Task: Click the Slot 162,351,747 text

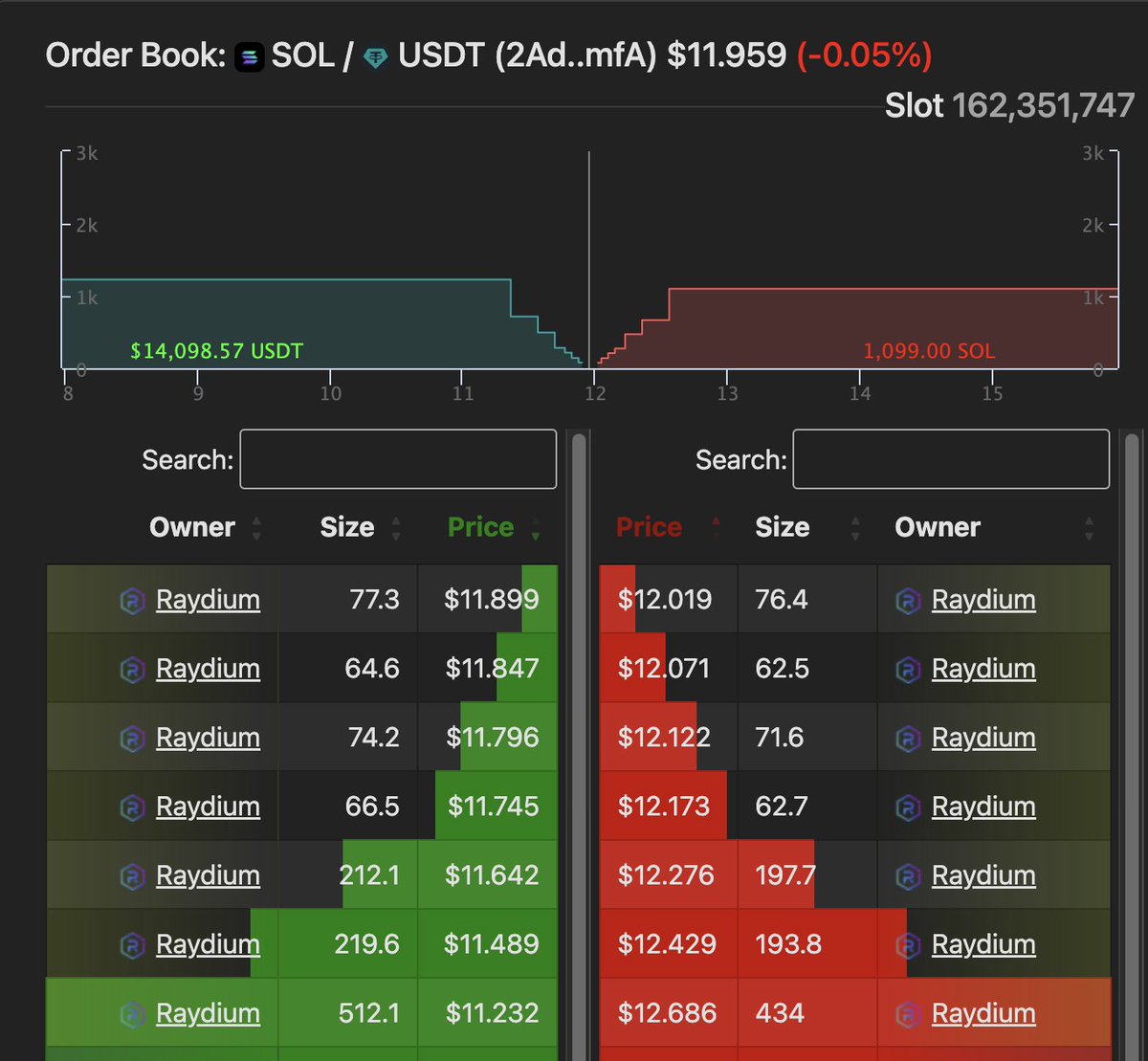Action: click(1009, 105)
